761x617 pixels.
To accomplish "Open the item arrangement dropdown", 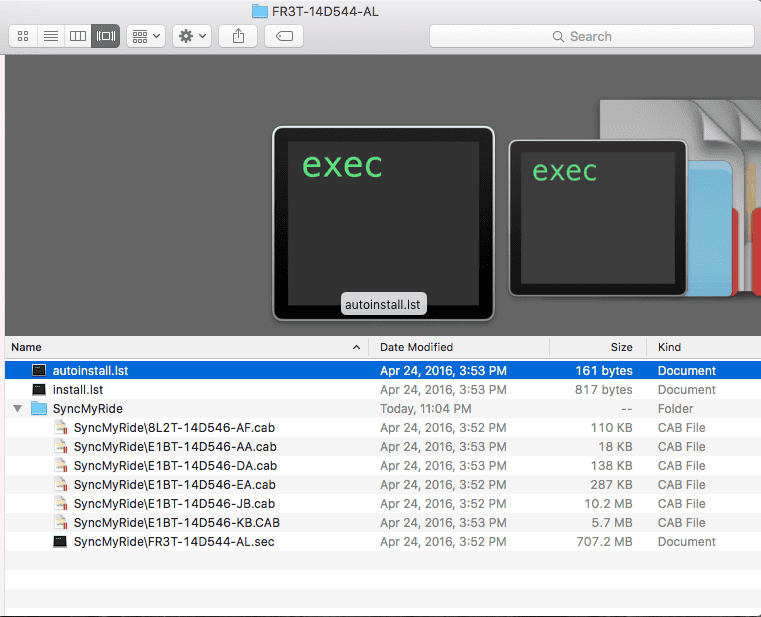I will click(x=146, y=36).
